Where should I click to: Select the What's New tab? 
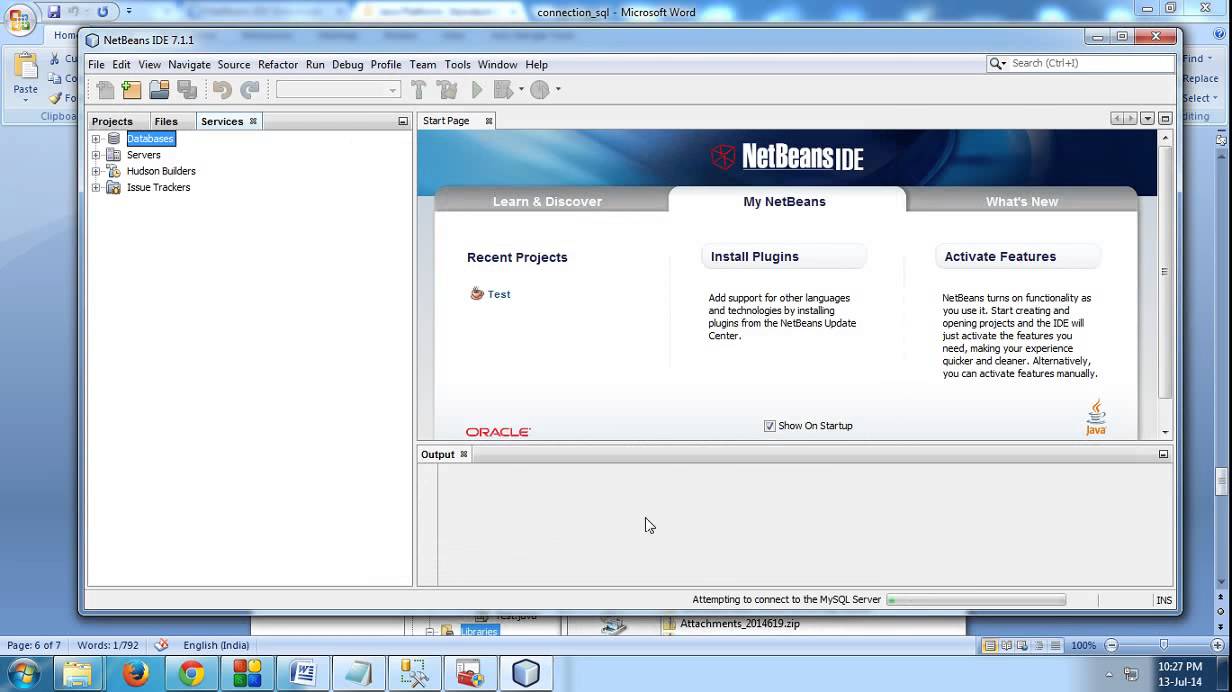[x=1021, y=201]
